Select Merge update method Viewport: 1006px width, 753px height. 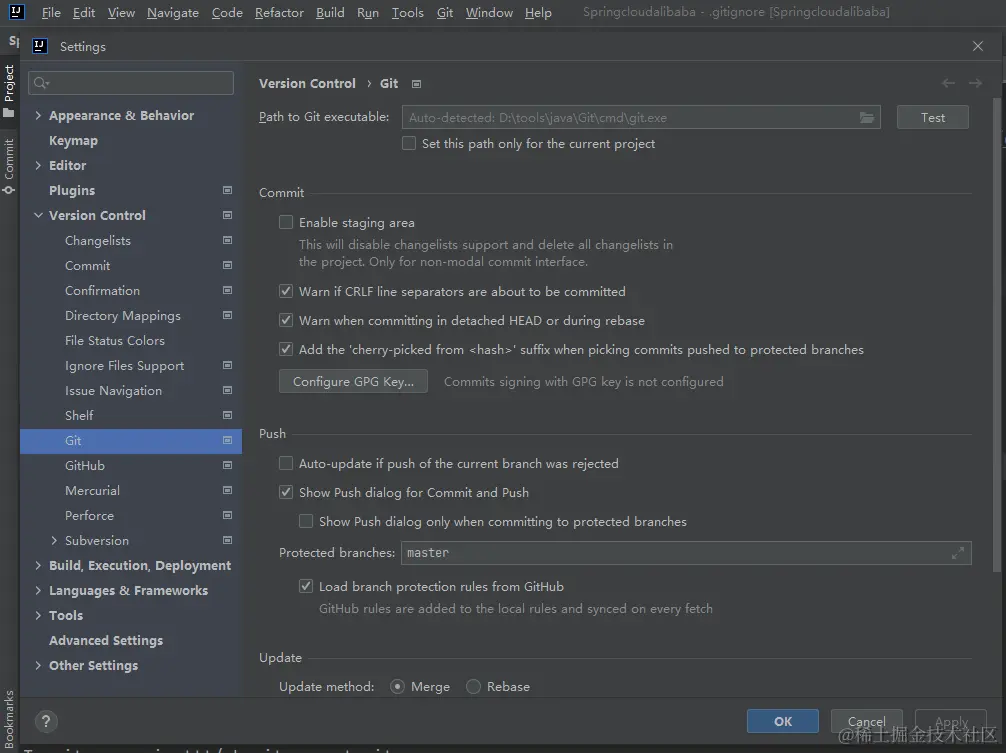point(398,687)
